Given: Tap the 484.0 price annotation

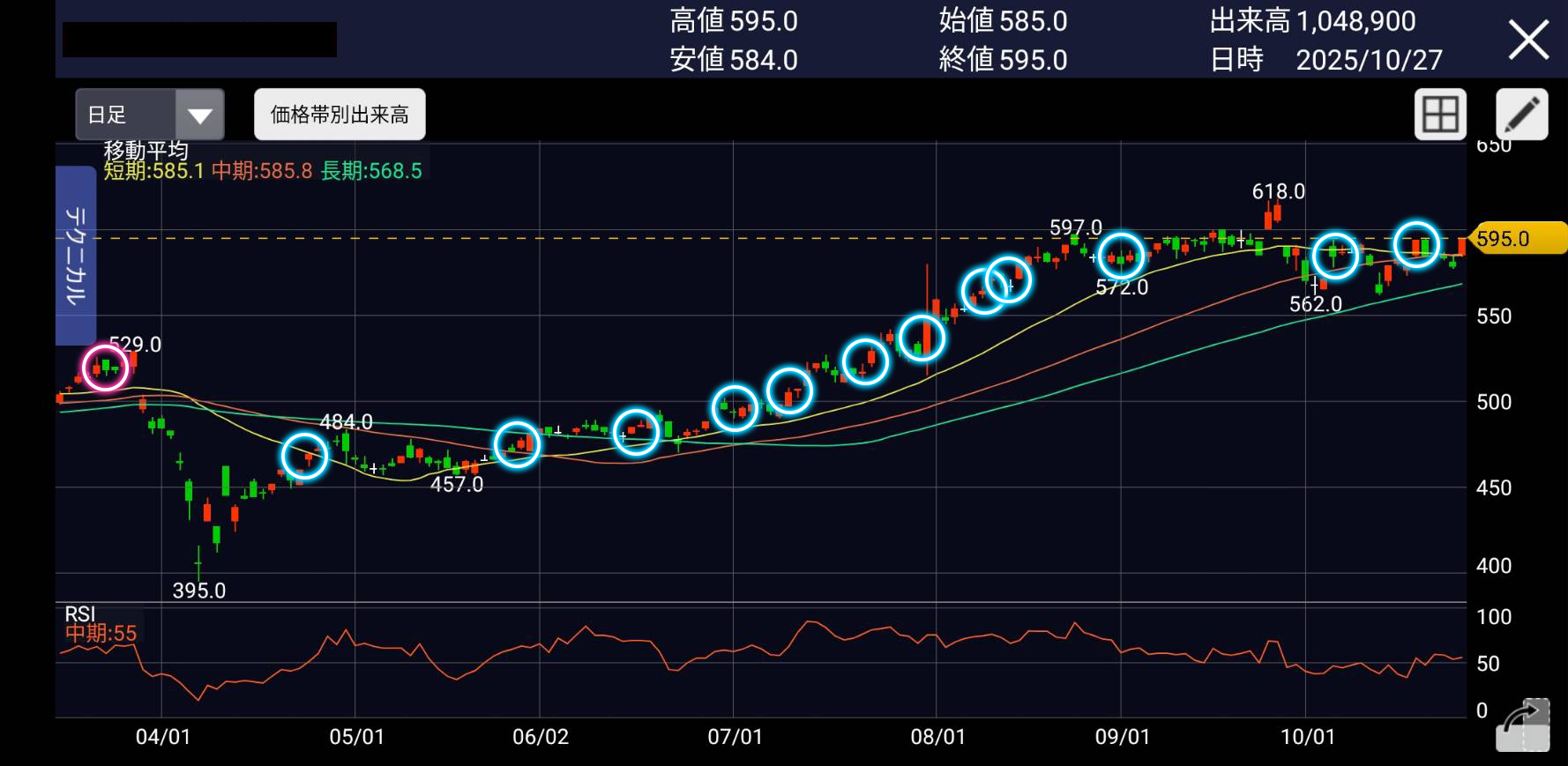Looking at the screenshot, I should pos(346,422).
